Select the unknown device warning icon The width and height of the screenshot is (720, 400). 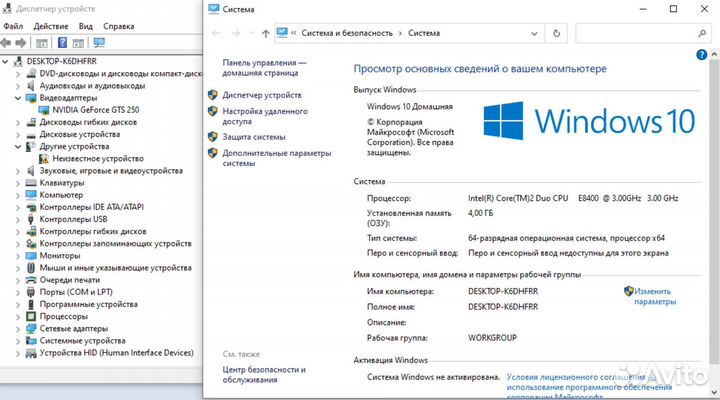click(44, 159)
